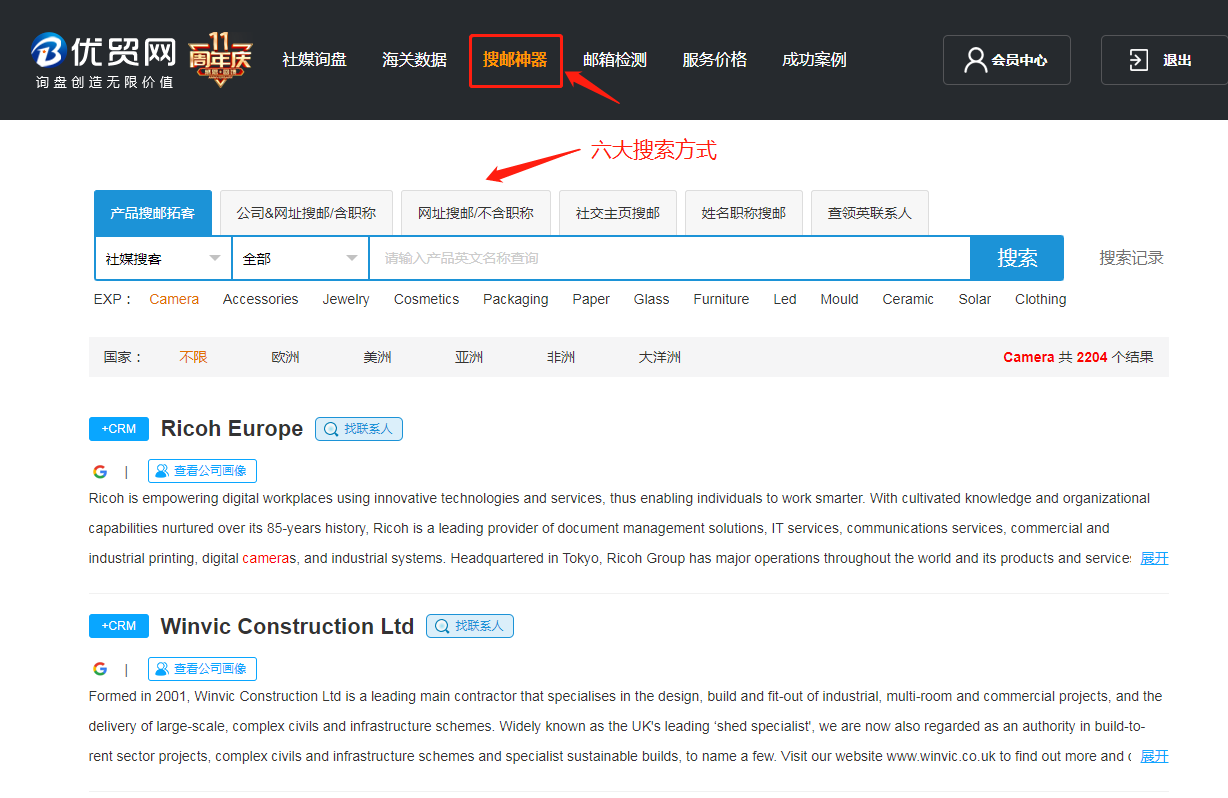Click the Google icon under Winvic Construction Ltd

[x=100, y=670]
